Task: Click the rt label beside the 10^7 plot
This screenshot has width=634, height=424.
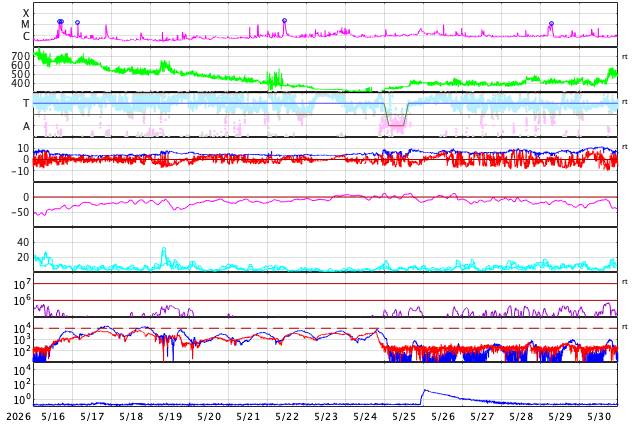Action: [x=625, y=282]
